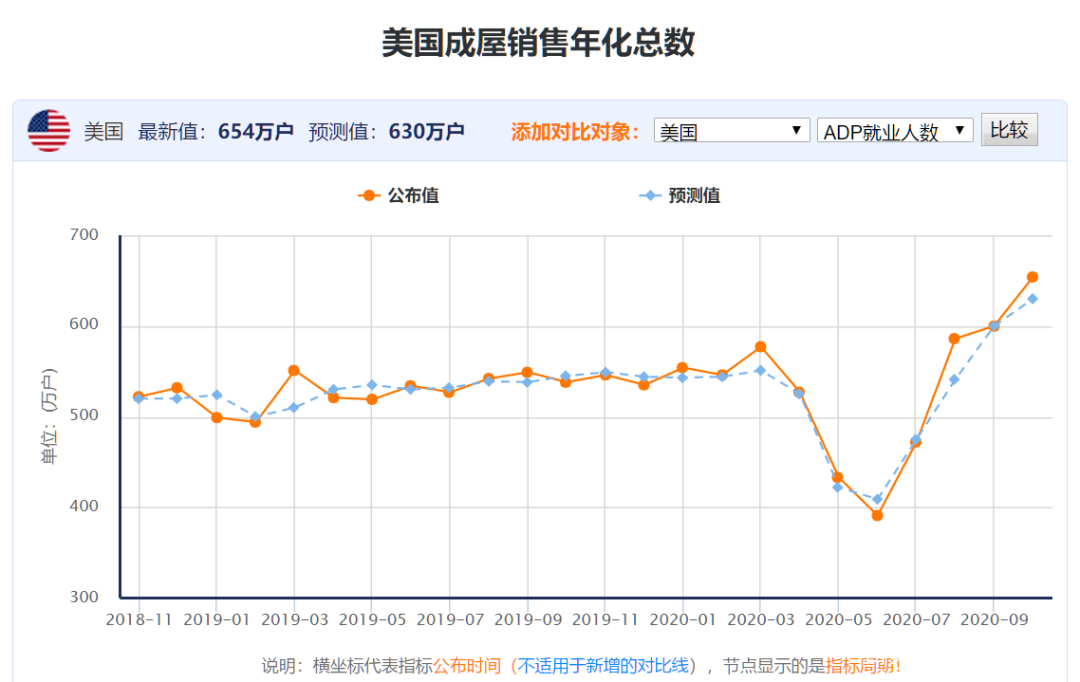Click the latest blue forecast point at 630
Viewport: 1080px width, 682px height.
(1034, 298)
